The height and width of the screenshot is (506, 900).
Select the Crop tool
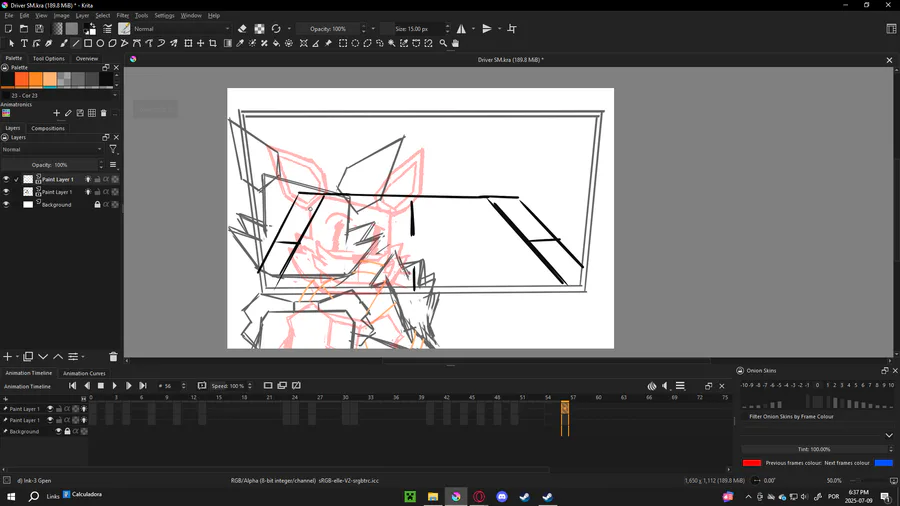(213, 43)
